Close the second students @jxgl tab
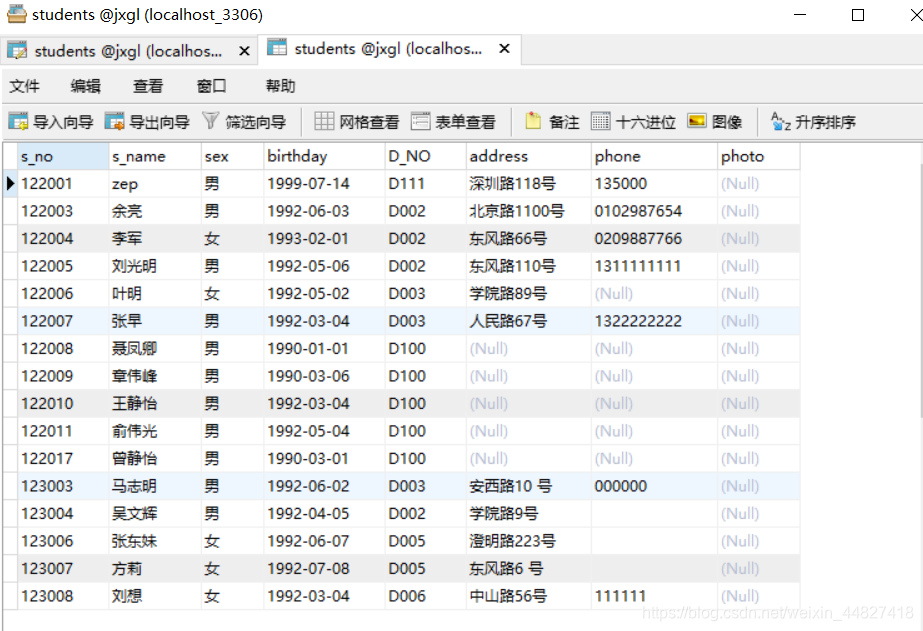 point(504,49)
